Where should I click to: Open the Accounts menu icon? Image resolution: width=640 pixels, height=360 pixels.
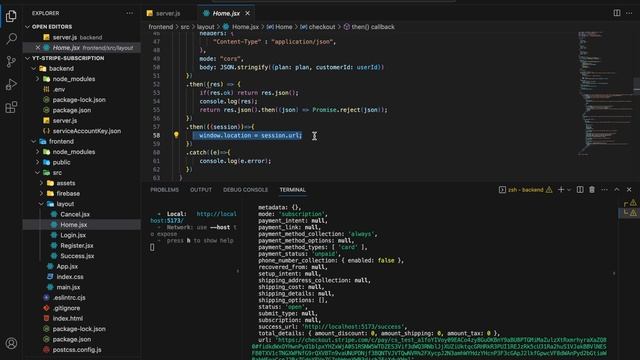pos(11,343)
